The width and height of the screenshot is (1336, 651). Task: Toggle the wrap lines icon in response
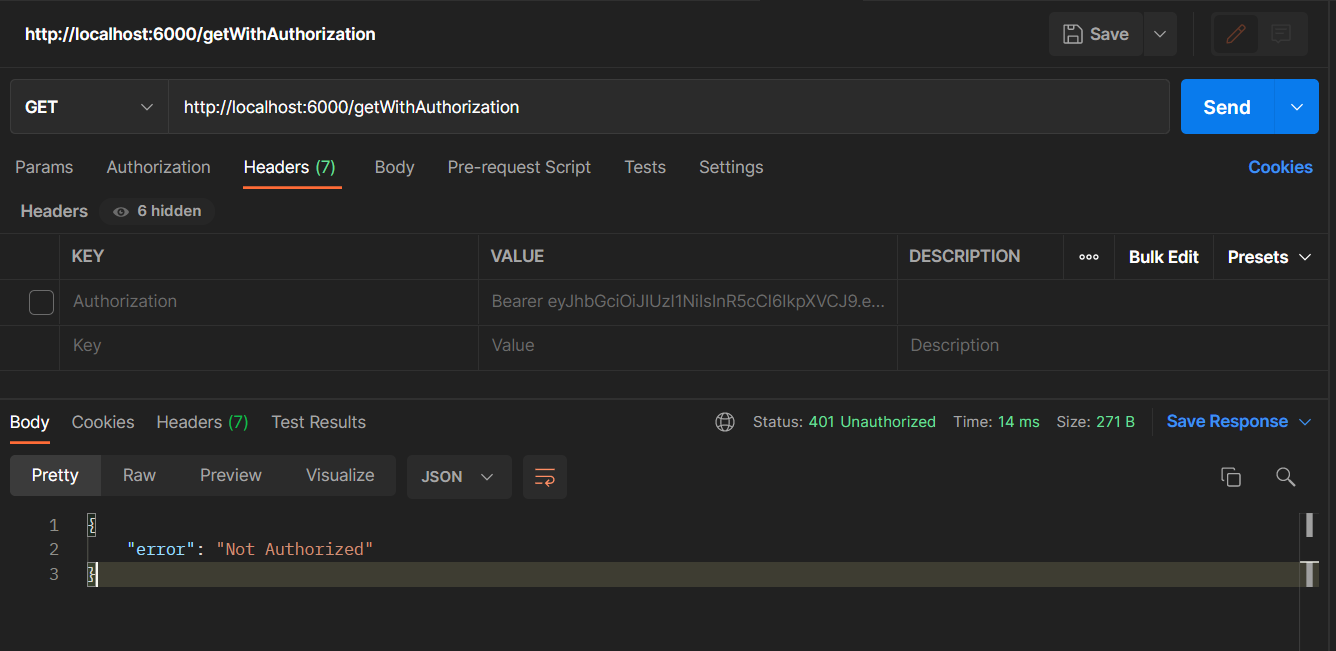545,477
